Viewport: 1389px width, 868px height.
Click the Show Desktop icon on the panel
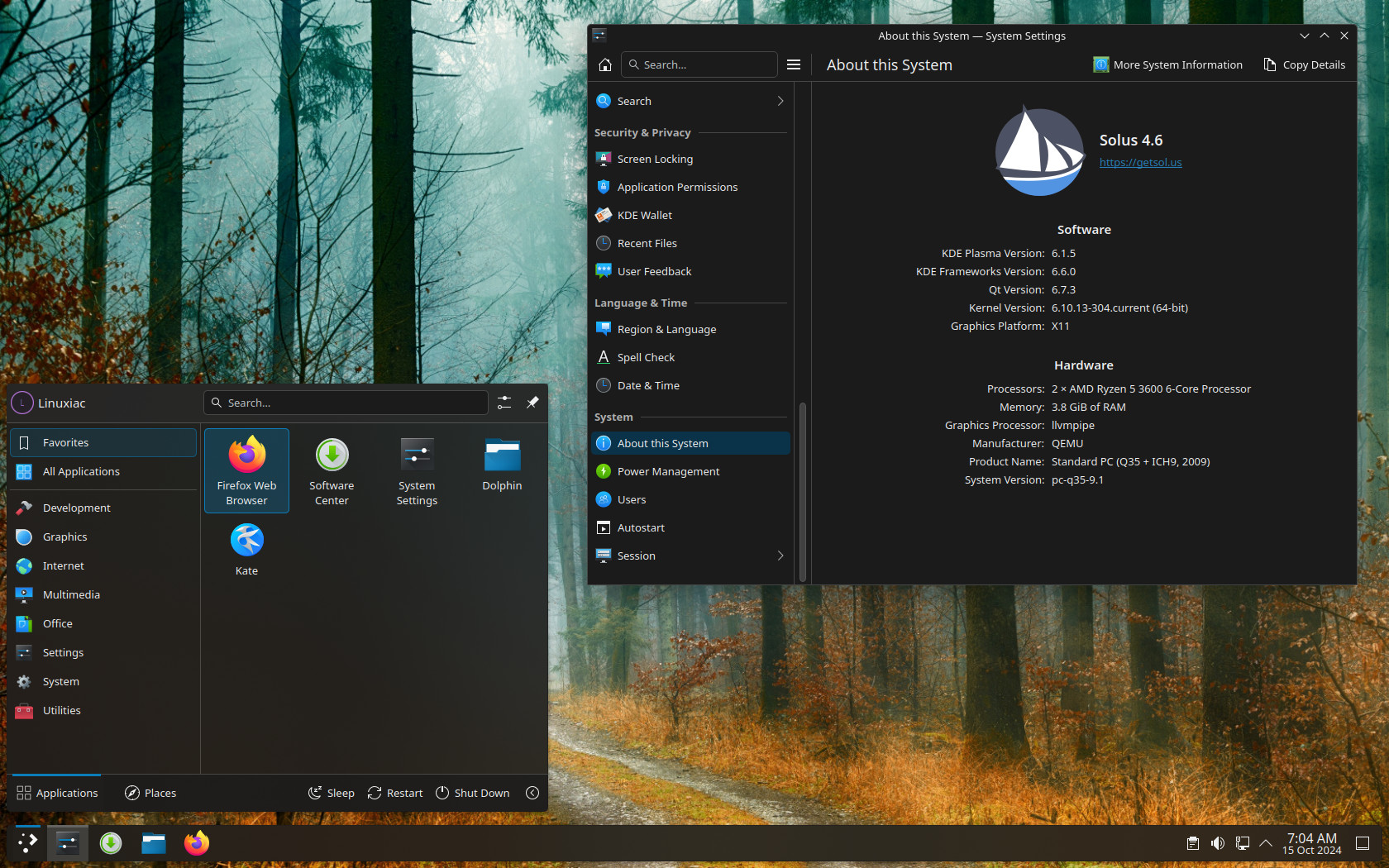click(x=1363, y=843)
